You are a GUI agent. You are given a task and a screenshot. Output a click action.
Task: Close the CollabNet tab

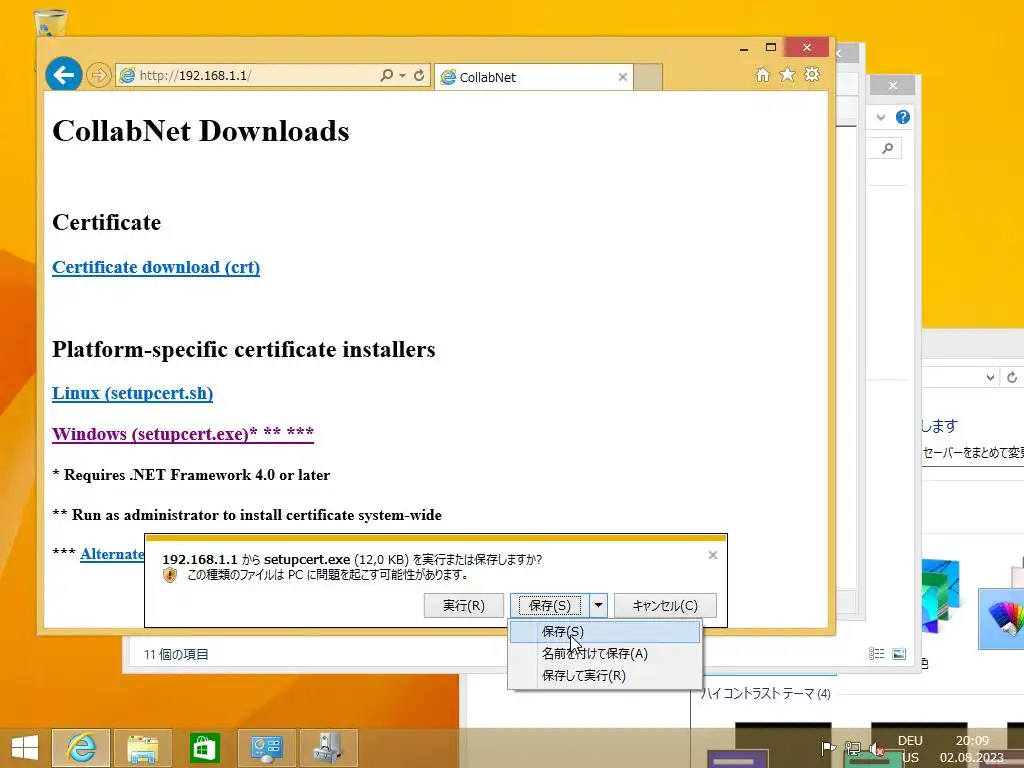point(622,77)
